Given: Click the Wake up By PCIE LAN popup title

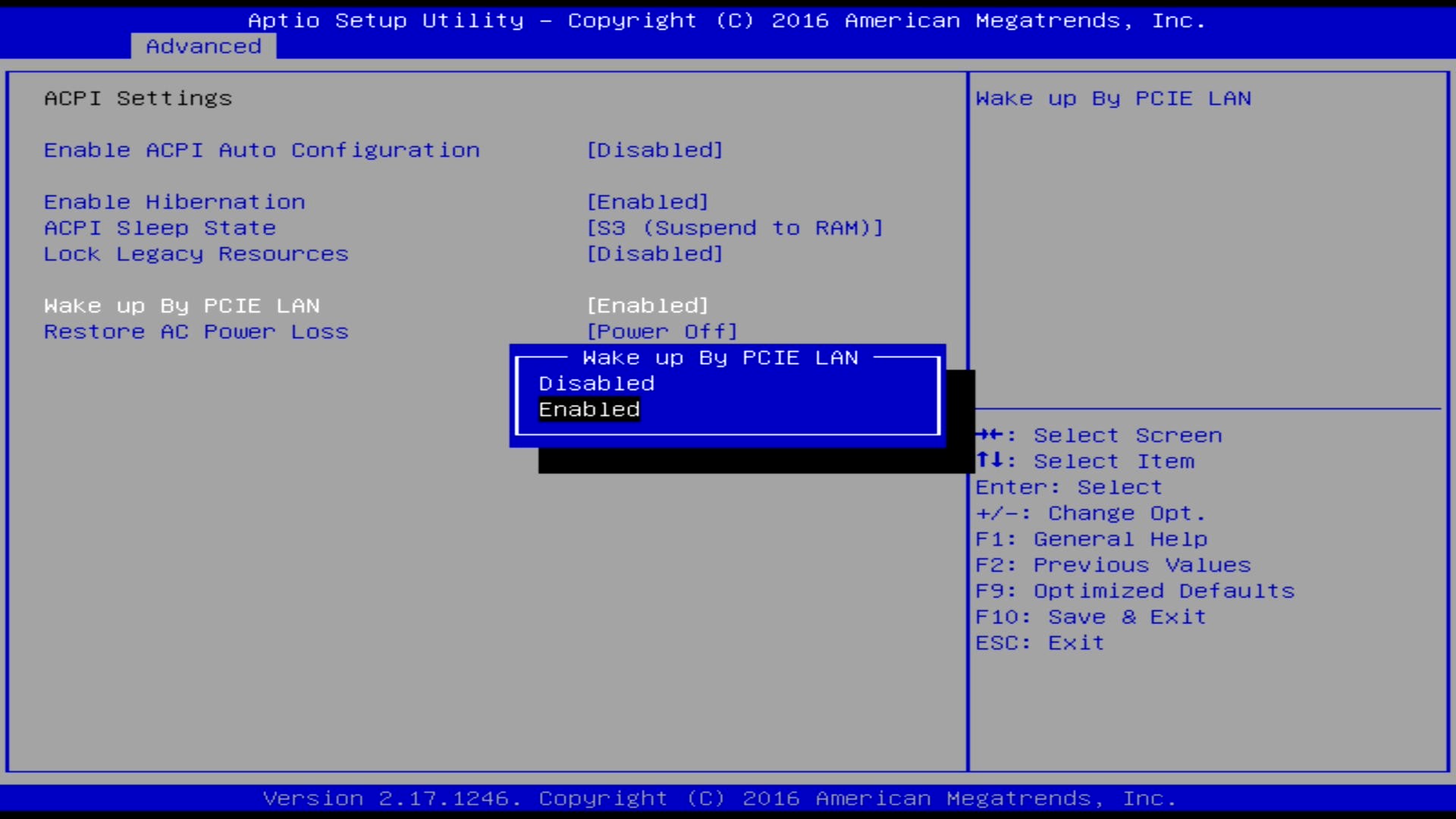Looking at the screenshot, I should 720,358.
